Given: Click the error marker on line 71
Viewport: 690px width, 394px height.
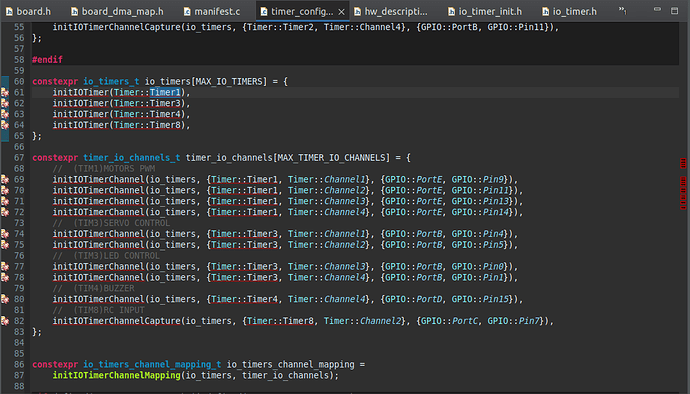Looking at the screenshot, I should (x=5, y=201).
